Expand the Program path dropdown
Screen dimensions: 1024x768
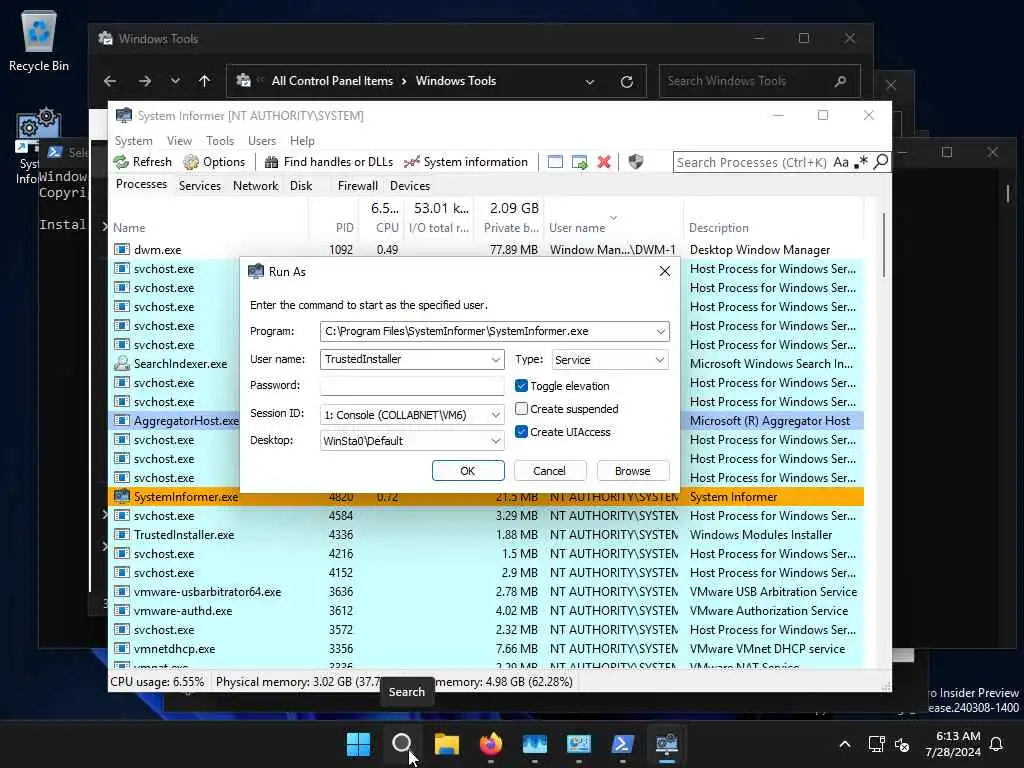661,332
